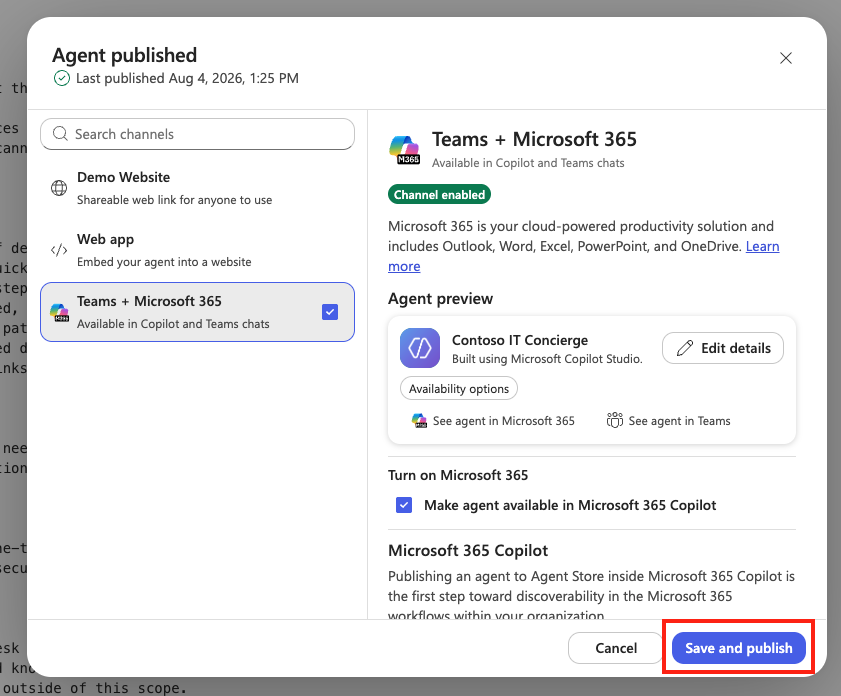Click the Web app code brackets icon

pos(59,250)
